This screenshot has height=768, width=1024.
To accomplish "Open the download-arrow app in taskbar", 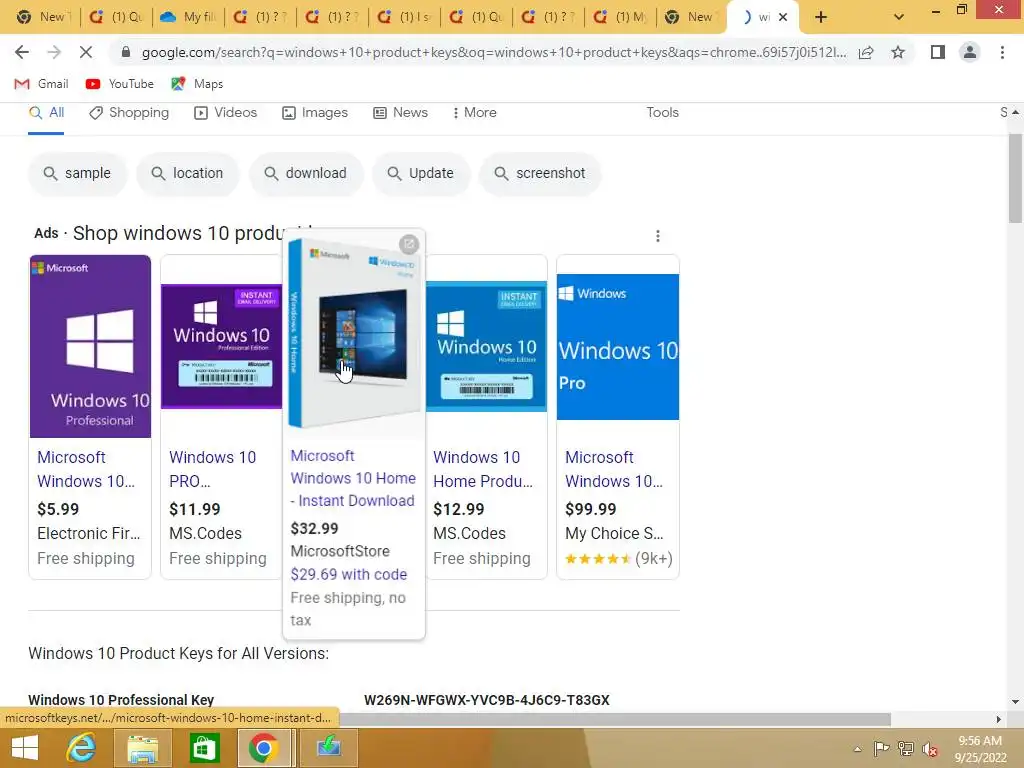I will point(328,748).
